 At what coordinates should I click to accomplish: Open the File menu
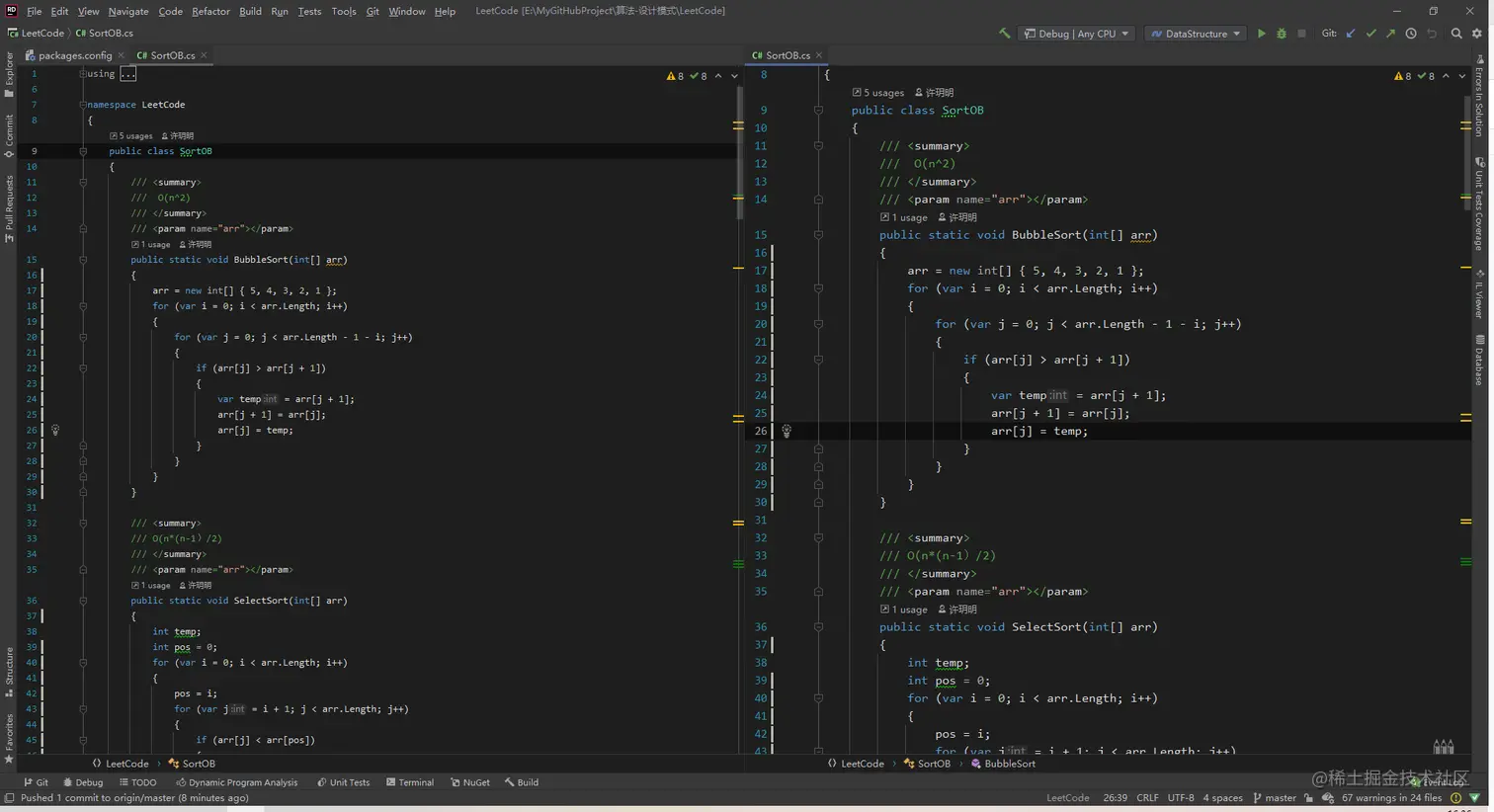coord(35,11)
